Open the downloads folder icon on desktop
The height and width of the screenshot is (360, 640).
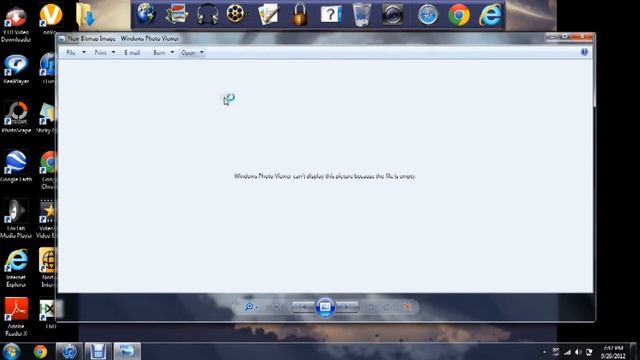(85, 16)
